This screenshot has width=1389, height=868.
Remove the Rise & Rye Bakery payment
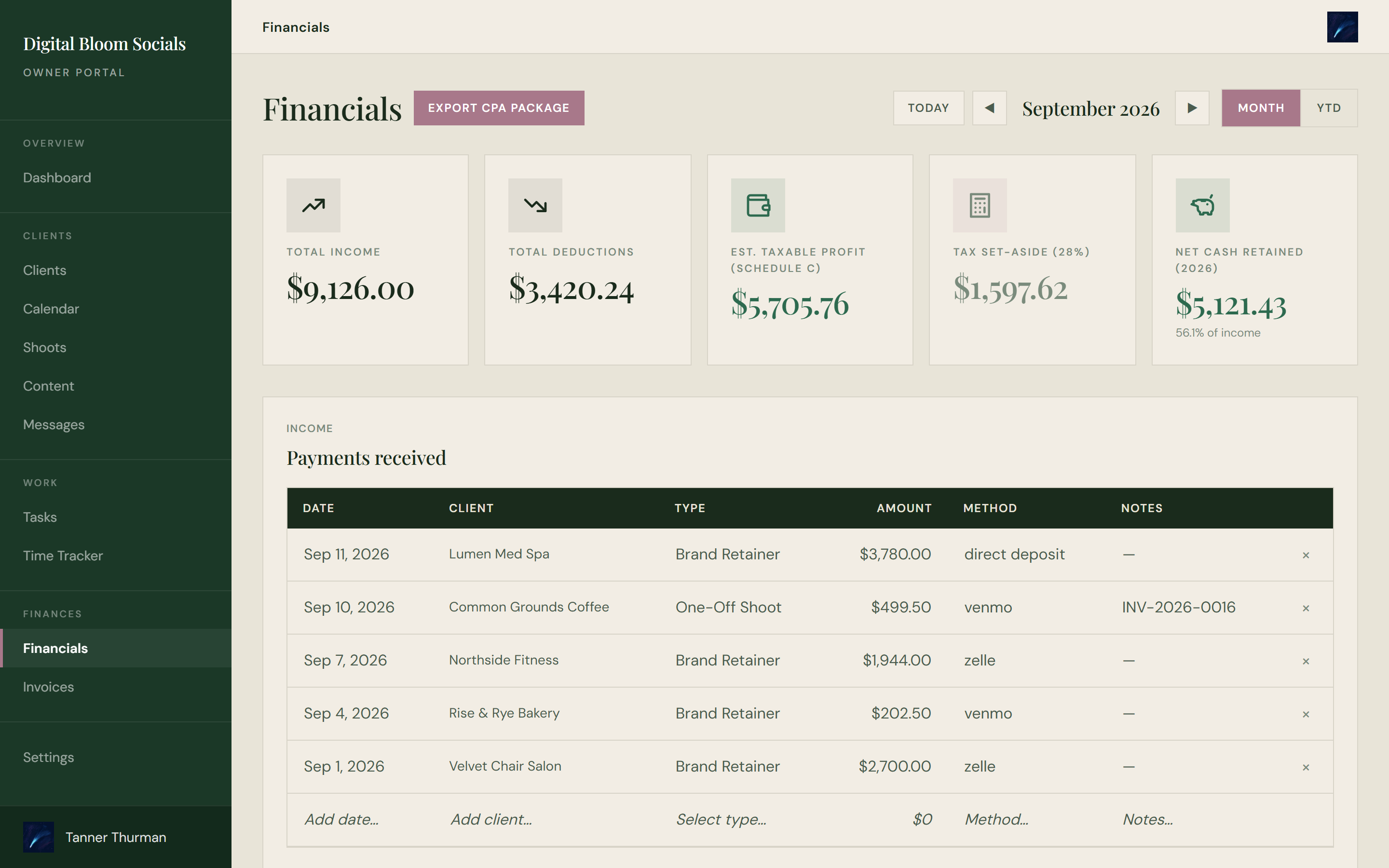(1306, 714)
